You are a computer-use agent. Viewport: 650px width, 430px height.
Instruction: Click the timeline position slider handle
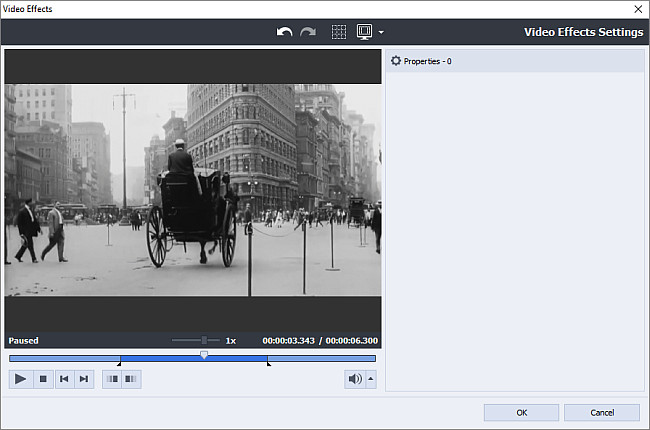pyautogui.click(x=204, y=355)
